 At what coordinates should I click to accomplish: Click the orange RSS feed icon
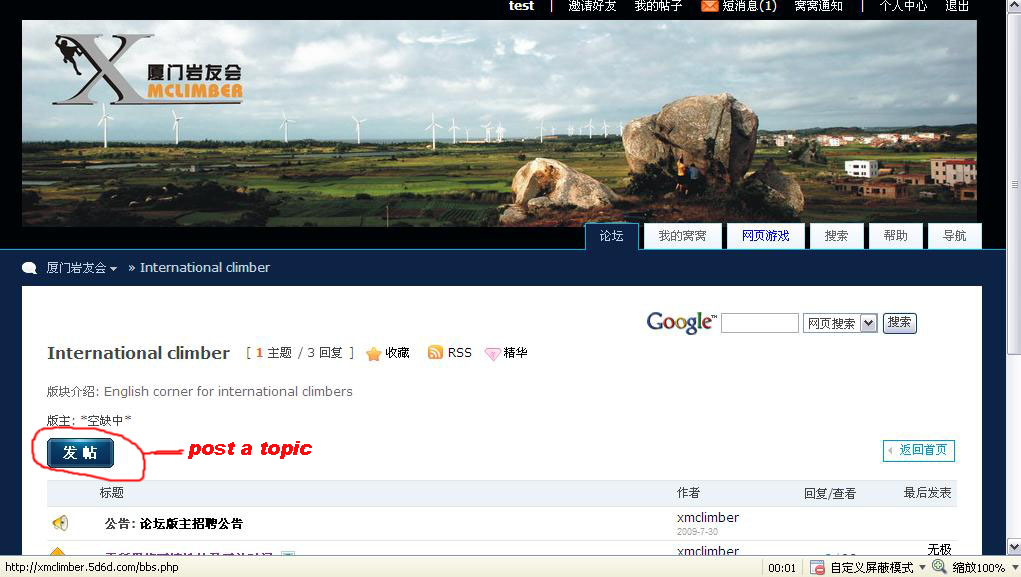(435, 353)
